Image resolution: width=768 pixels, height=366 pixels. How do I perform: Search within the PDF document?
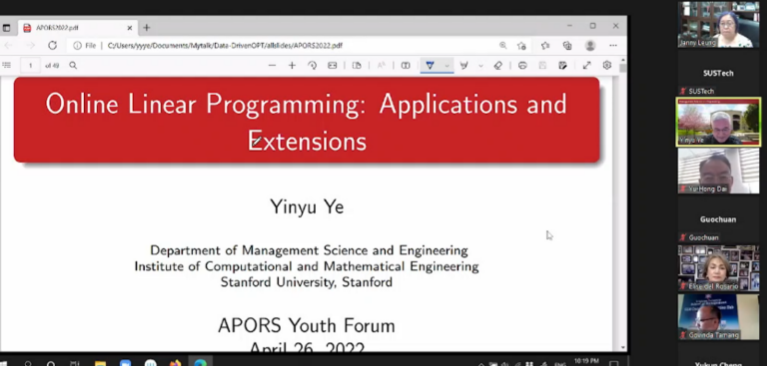[x=73, y=65]
